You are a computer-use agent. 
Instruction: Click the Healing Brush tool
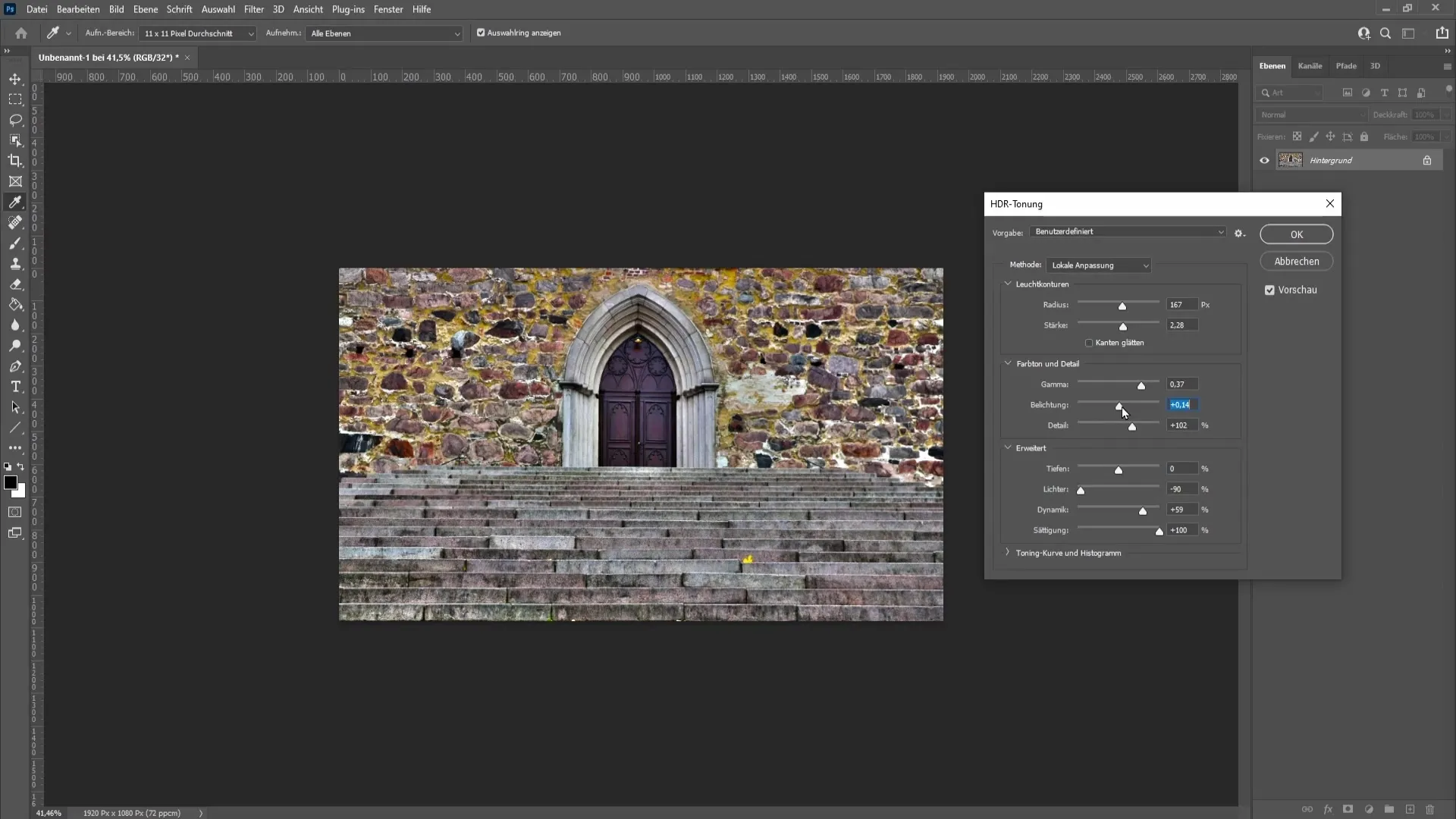click(15, 222)
